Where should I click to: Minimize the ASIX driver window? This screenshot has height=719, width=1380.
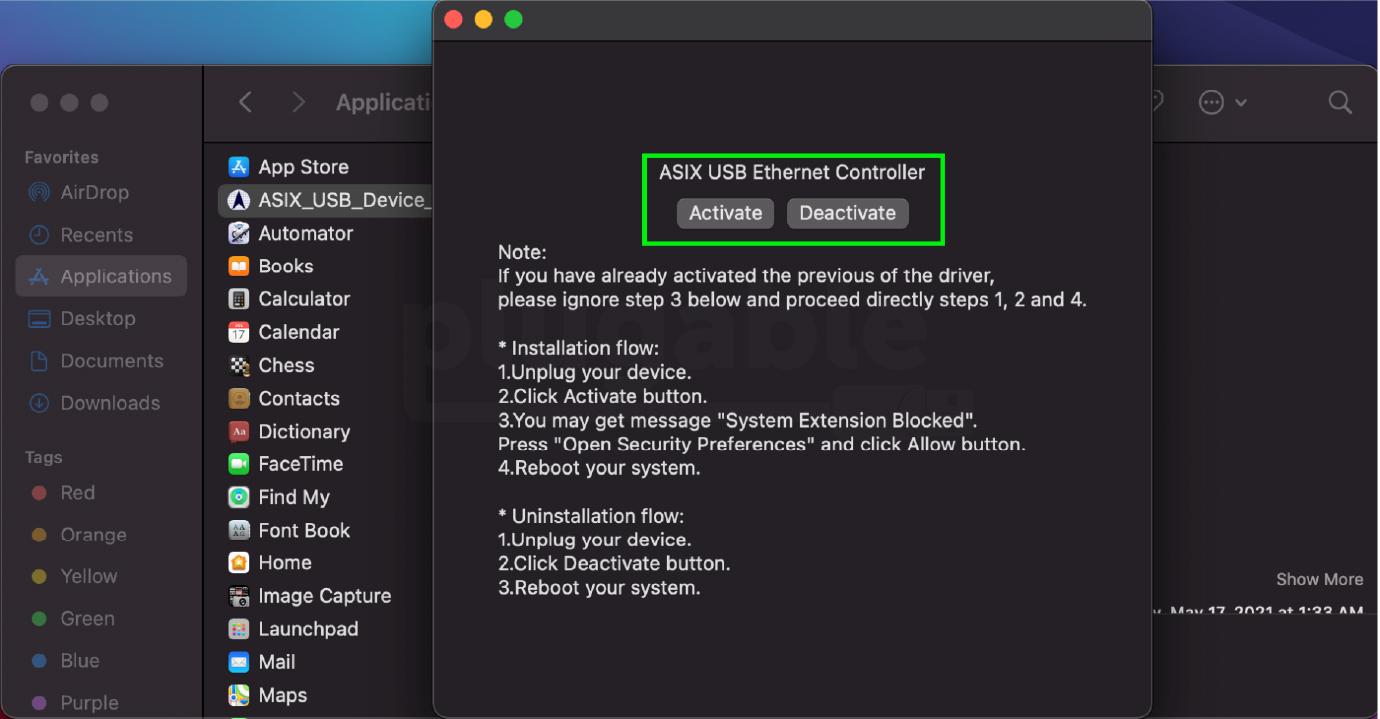point(484,19)
